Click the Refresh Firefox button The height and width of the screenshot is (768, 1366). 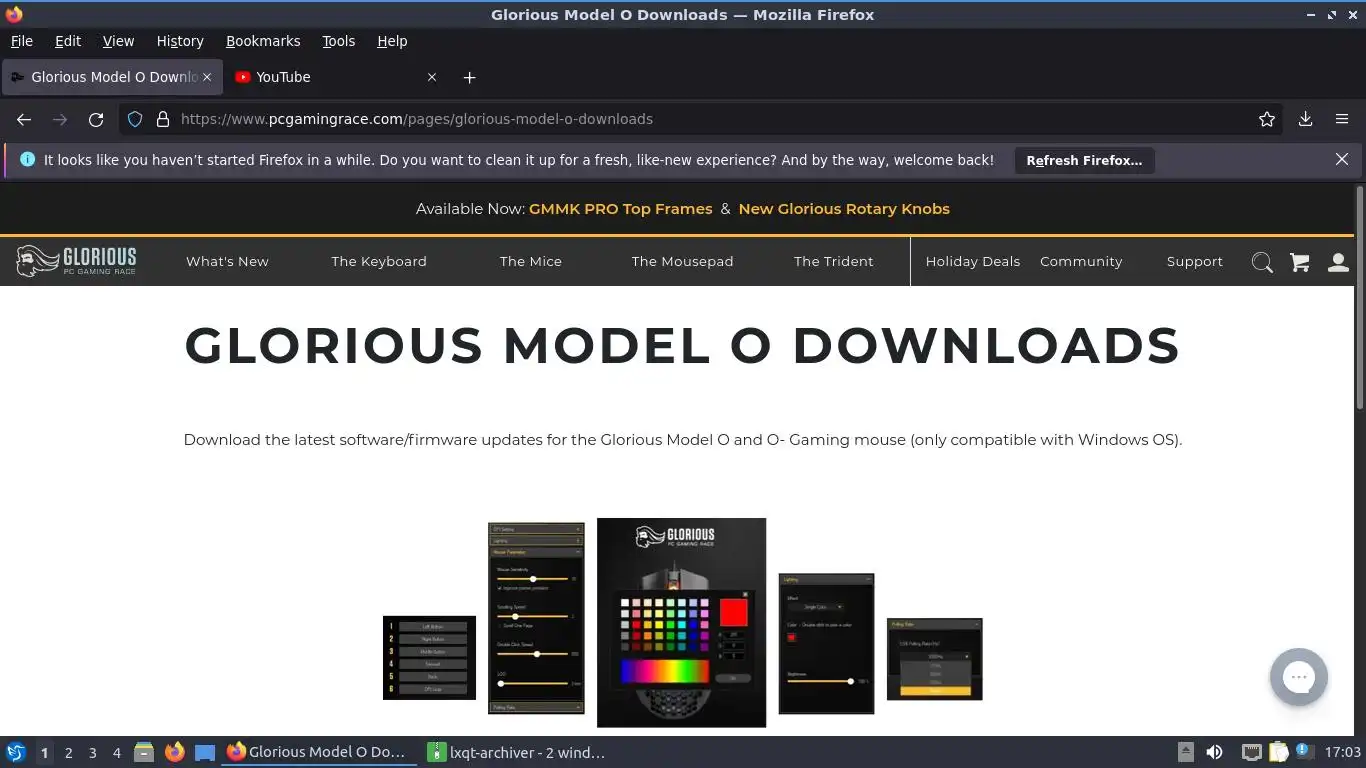[x=1084, y=160]
